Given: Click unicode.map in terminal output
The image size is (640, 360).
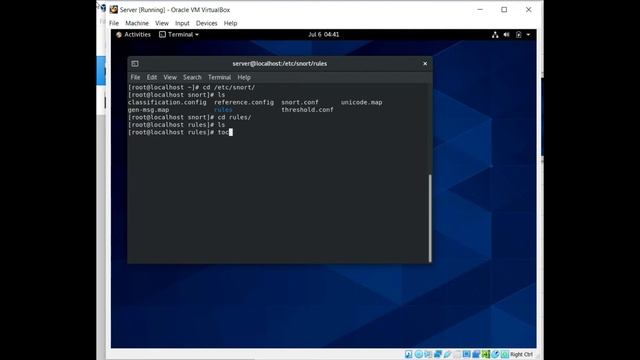Looking at the screenshot, I should (362, 102).
